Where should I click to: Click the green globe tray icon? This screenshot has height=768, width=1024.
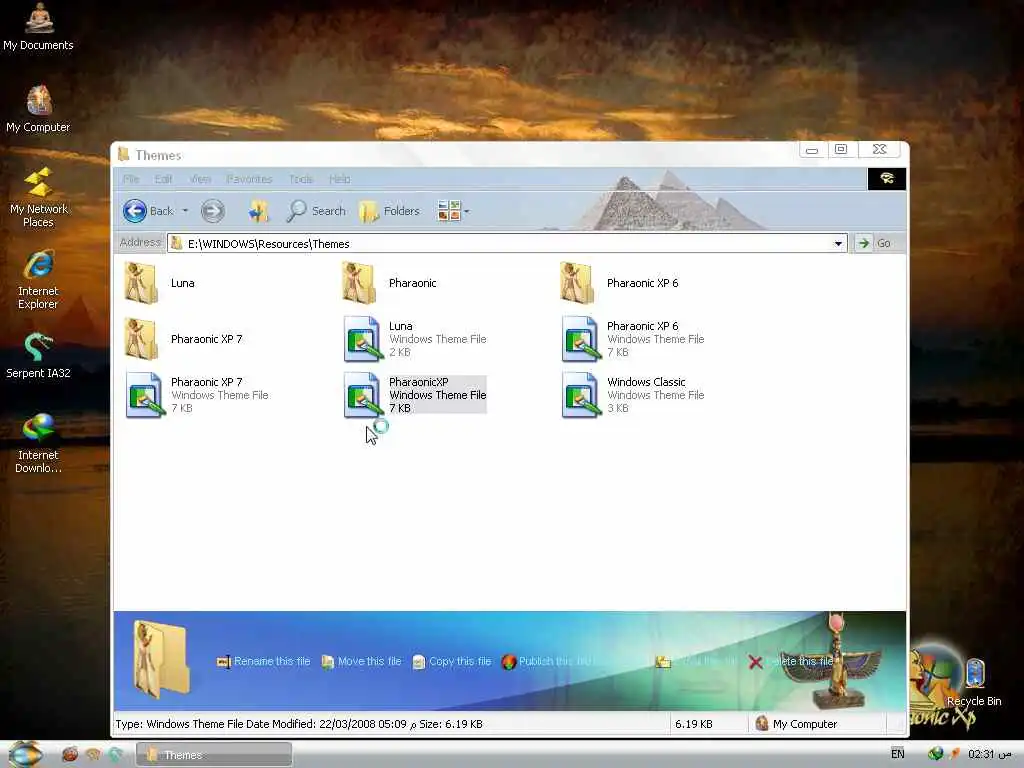935,754
